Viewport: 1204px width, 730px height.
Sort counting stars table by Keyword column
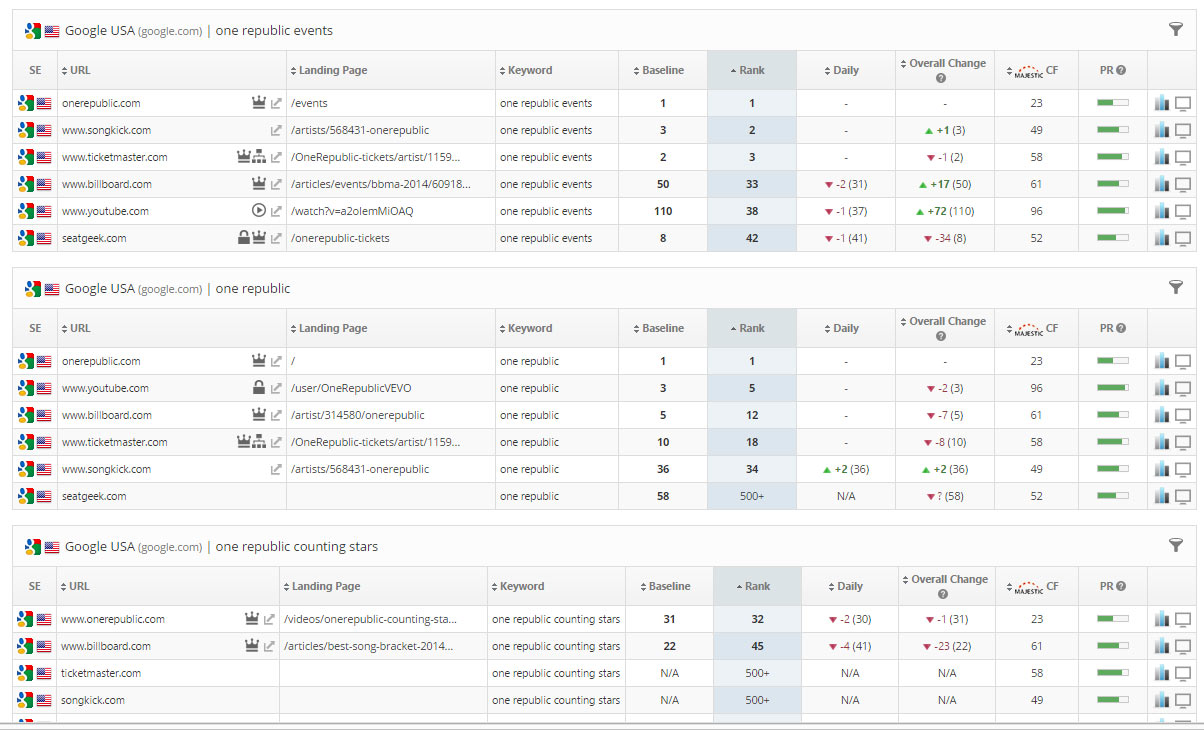(521, 586)
